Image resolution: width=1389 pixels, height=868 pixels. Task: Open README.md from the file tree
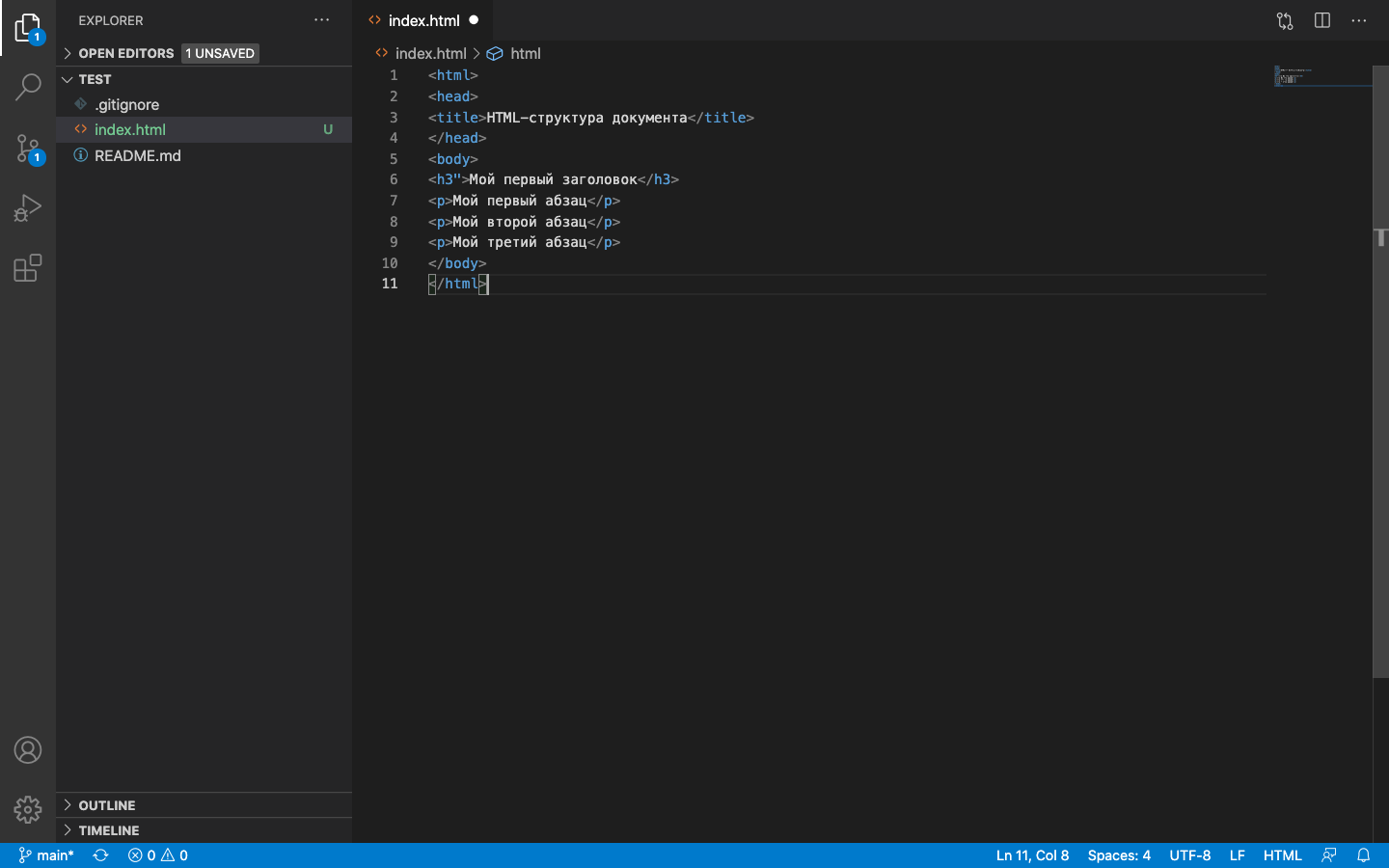click(137, 155)
